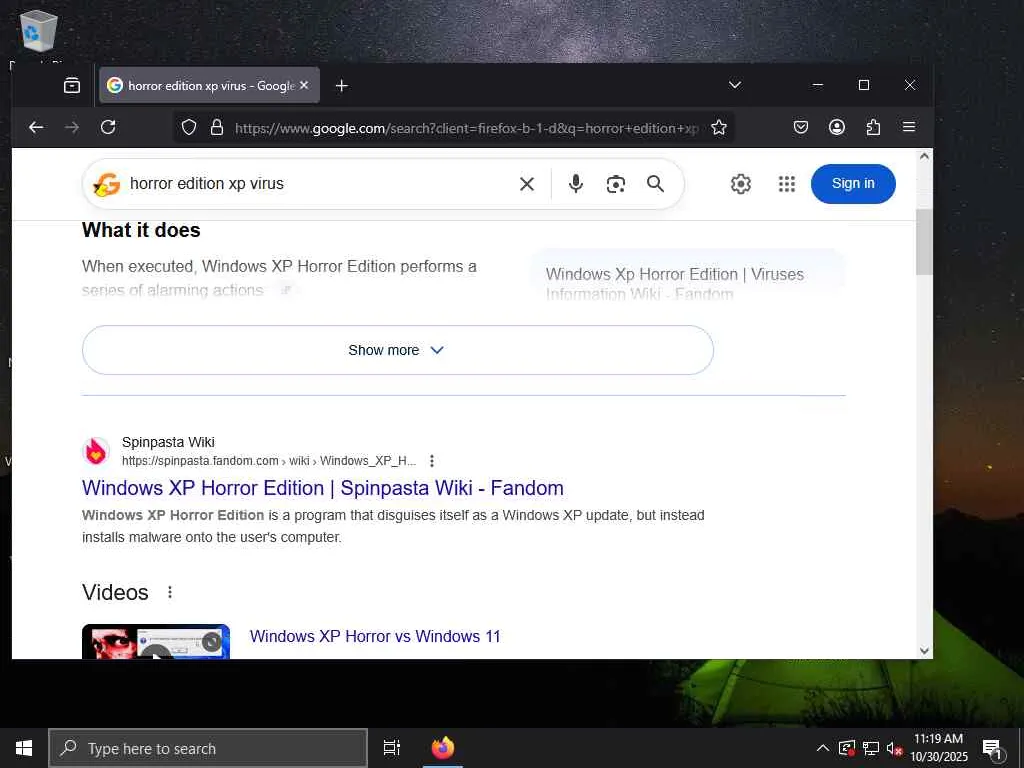This screenshot has height=768, width=1024.
Task: Click the Spinpasta Wiki favicon
Action: 96,451
